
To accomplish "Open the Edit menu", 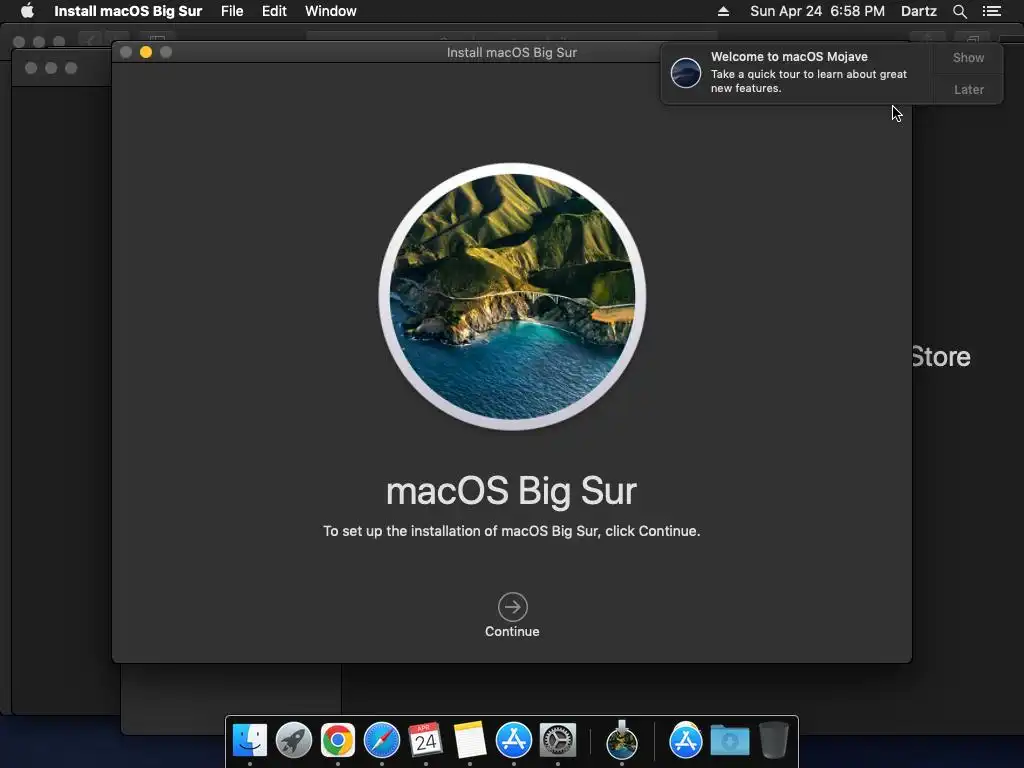I will coord(274,11).
